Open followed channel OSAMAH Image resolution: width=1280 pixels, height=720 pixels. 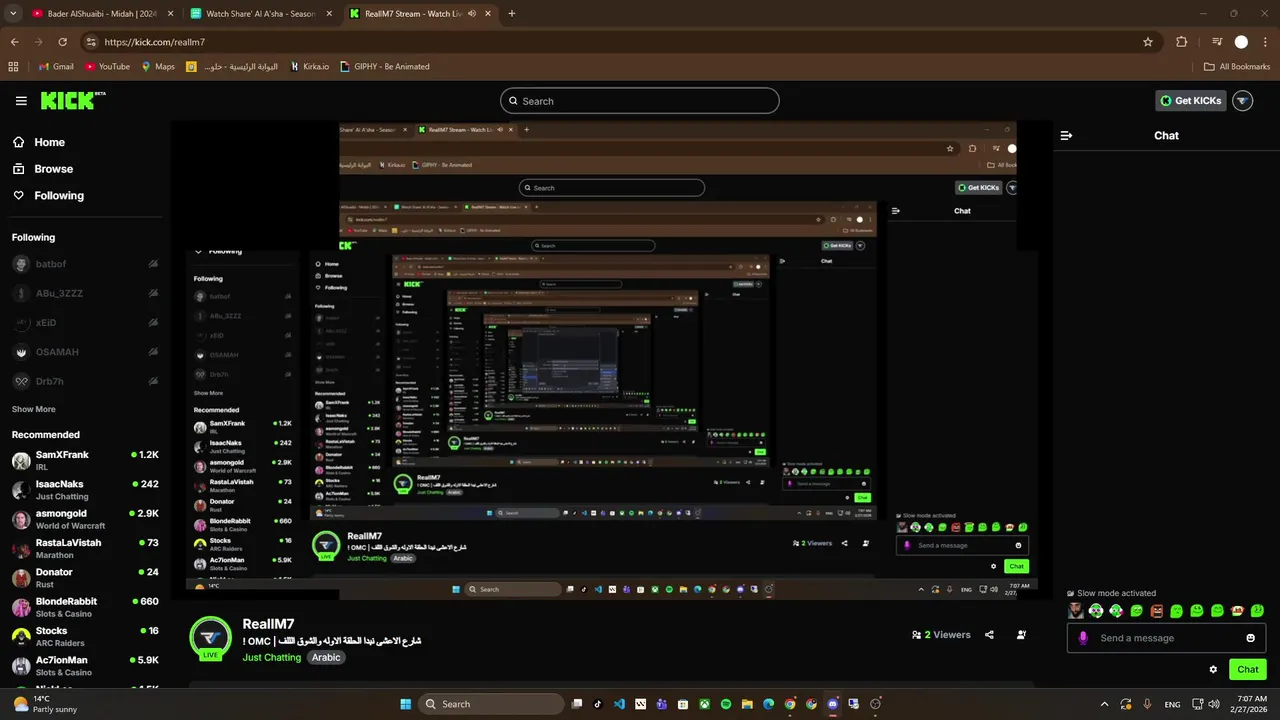(x=85, y=352)
